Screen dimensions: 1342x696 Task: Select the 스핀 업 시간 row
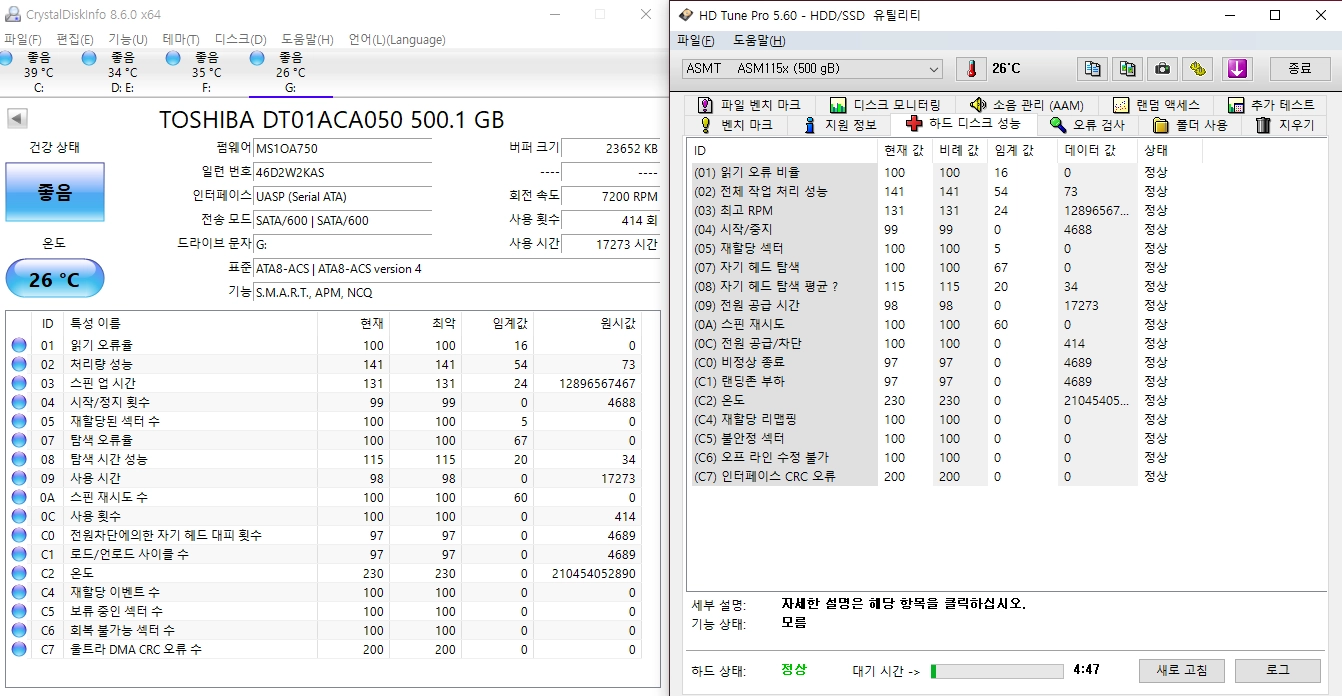(x=324, y=383)
